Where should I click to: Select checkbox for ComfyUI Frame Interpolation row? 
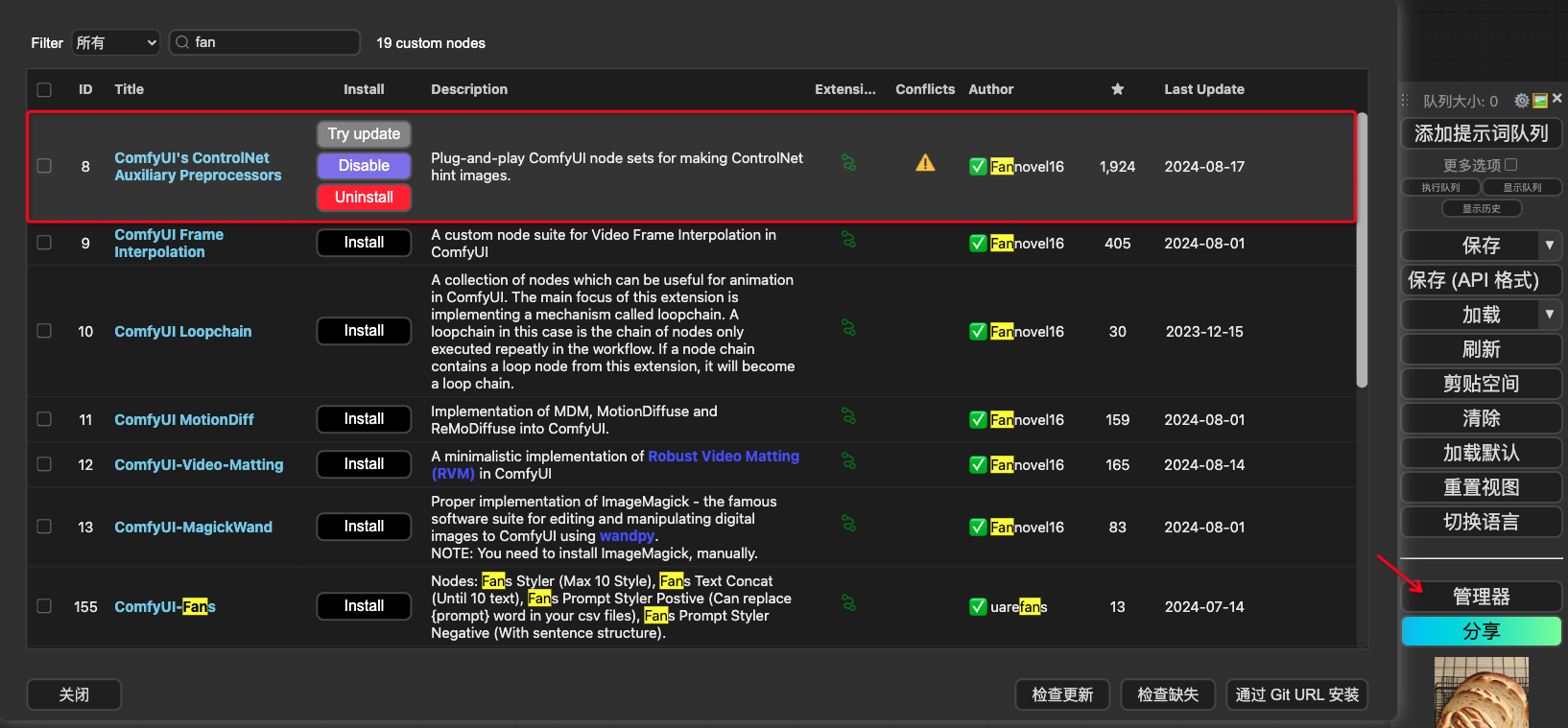44,243
